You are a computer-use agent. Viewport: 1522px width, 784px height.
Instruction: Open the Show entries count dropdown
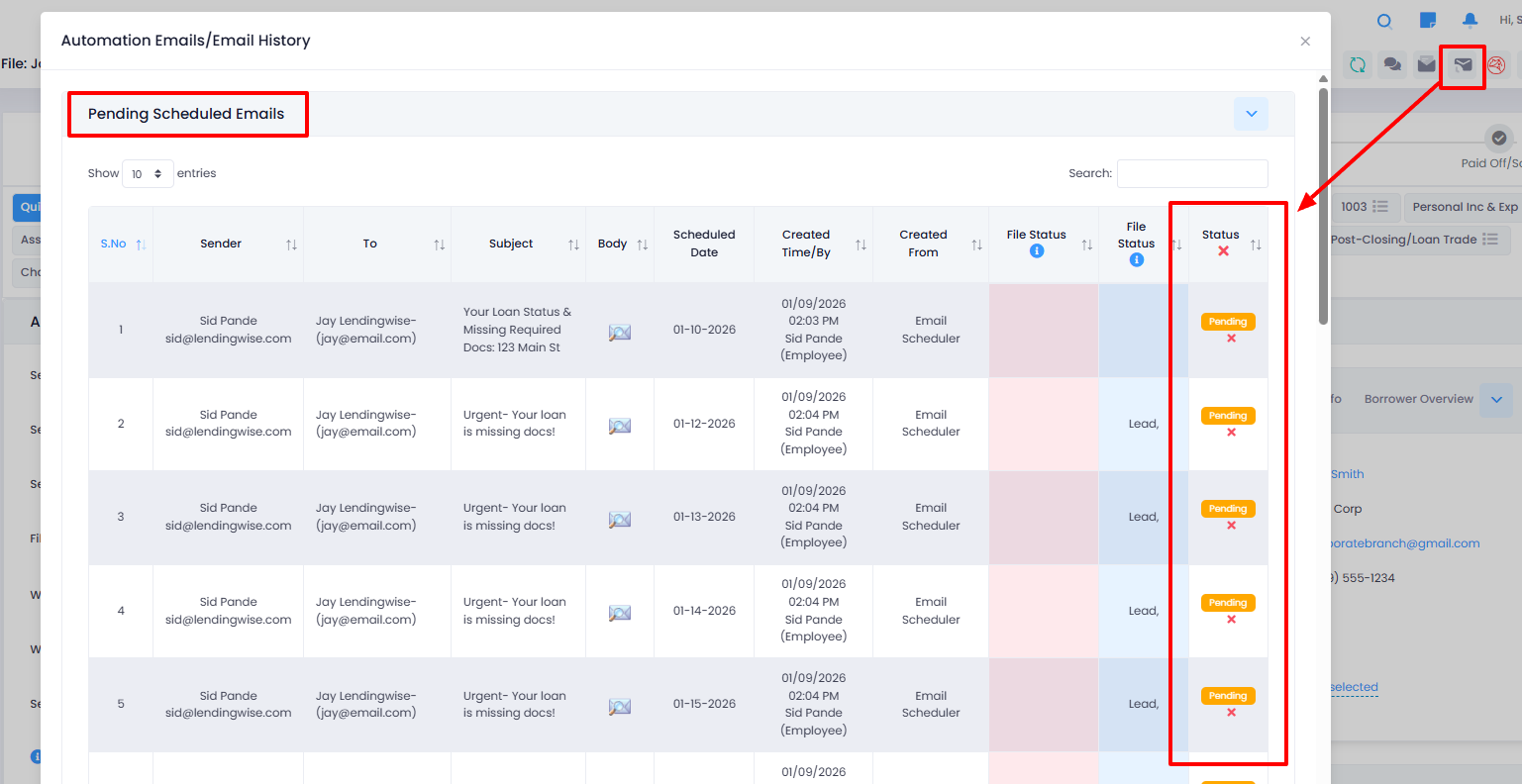click(148, 174)
